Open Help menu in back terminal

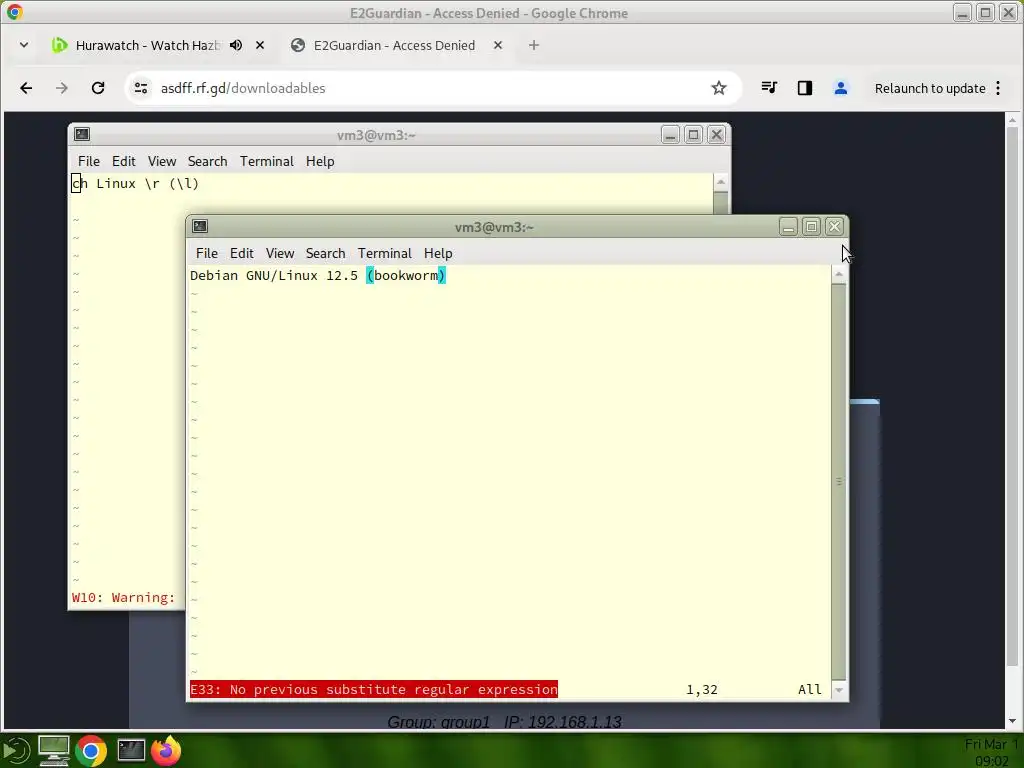point(320,161)
